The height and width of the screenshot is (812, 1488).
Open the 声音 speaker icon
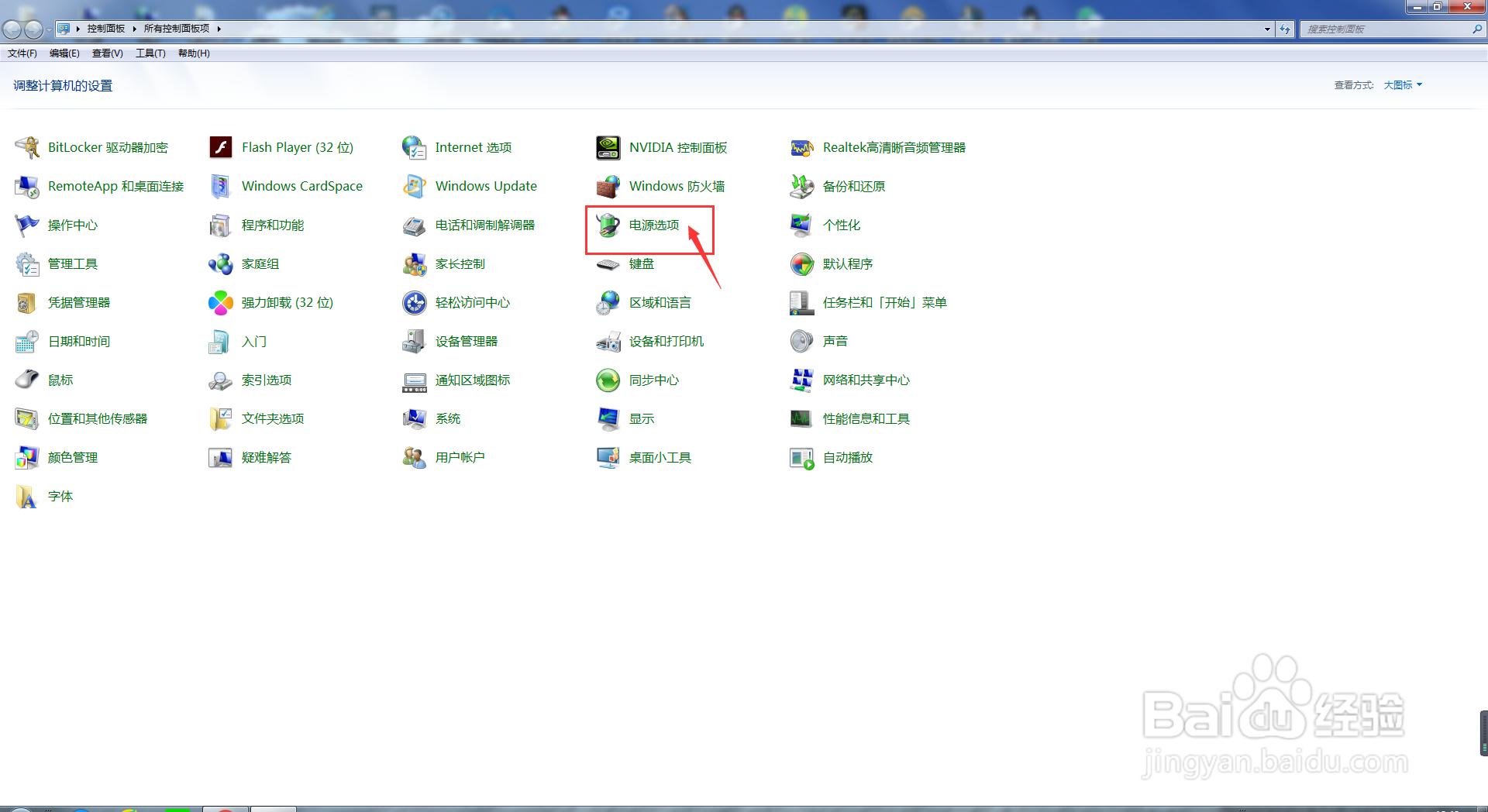pos(802,341)
